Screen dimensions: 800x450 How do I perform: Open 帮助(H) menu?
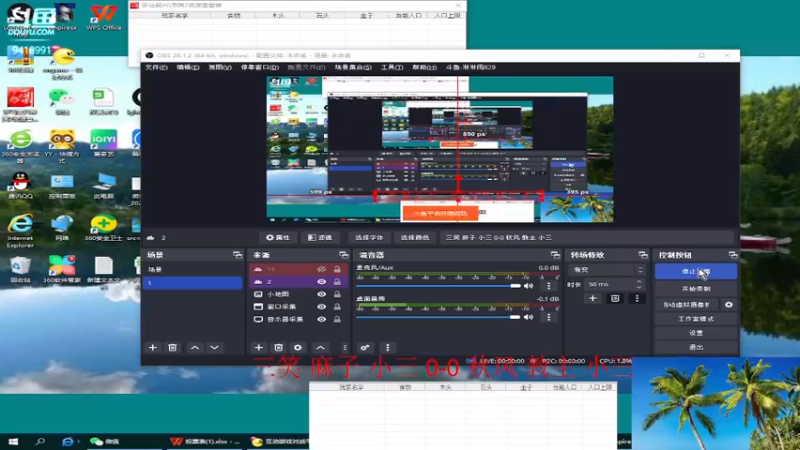(424, 67)
